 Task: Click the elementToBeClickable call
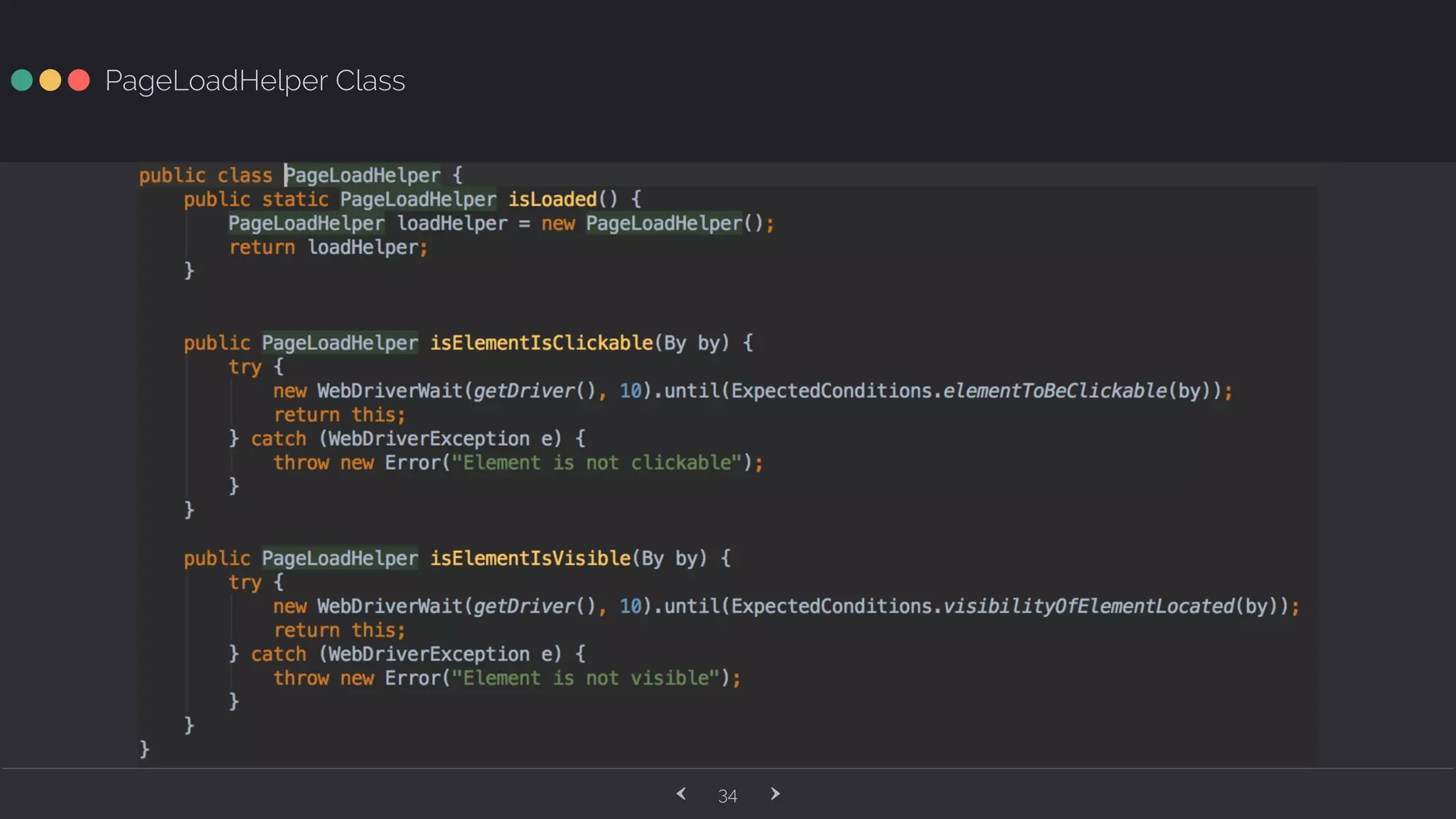pos(1055,391)
